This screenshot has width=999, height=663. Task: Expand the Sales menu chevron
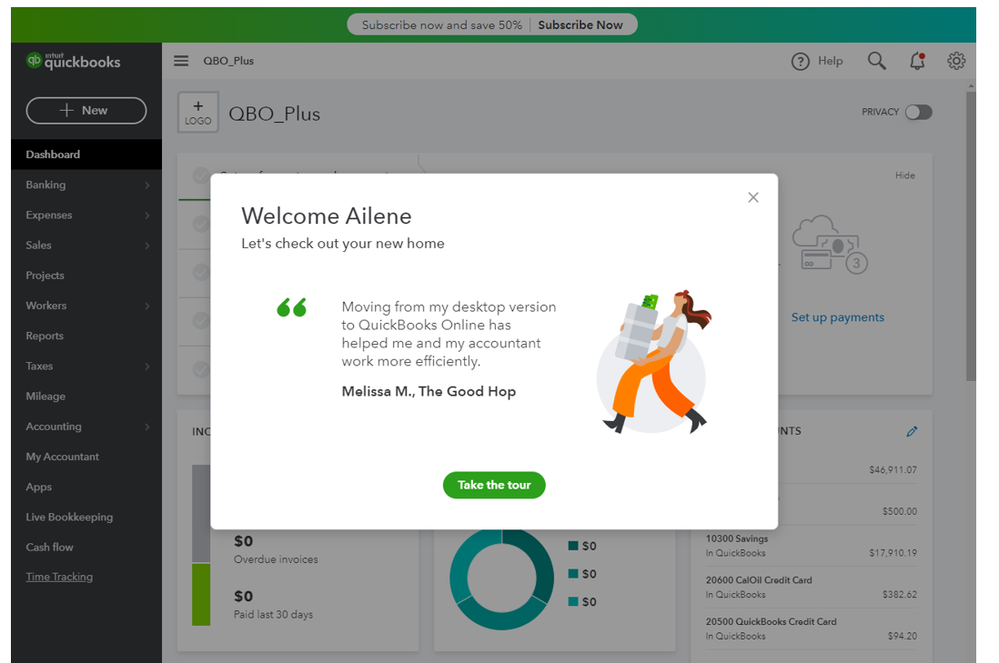(147, 245)
